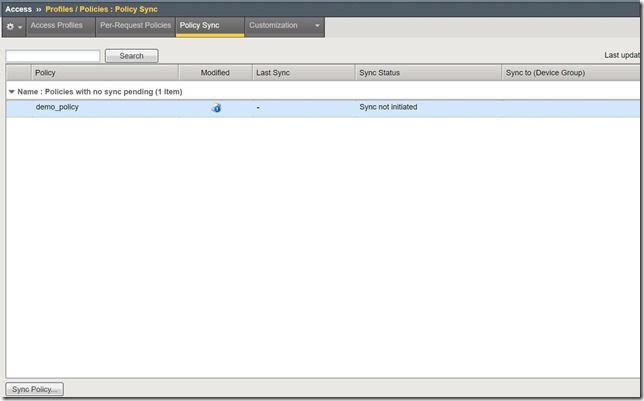Click the Policy column header
644x401 pixels.
(x=105, y=73)
